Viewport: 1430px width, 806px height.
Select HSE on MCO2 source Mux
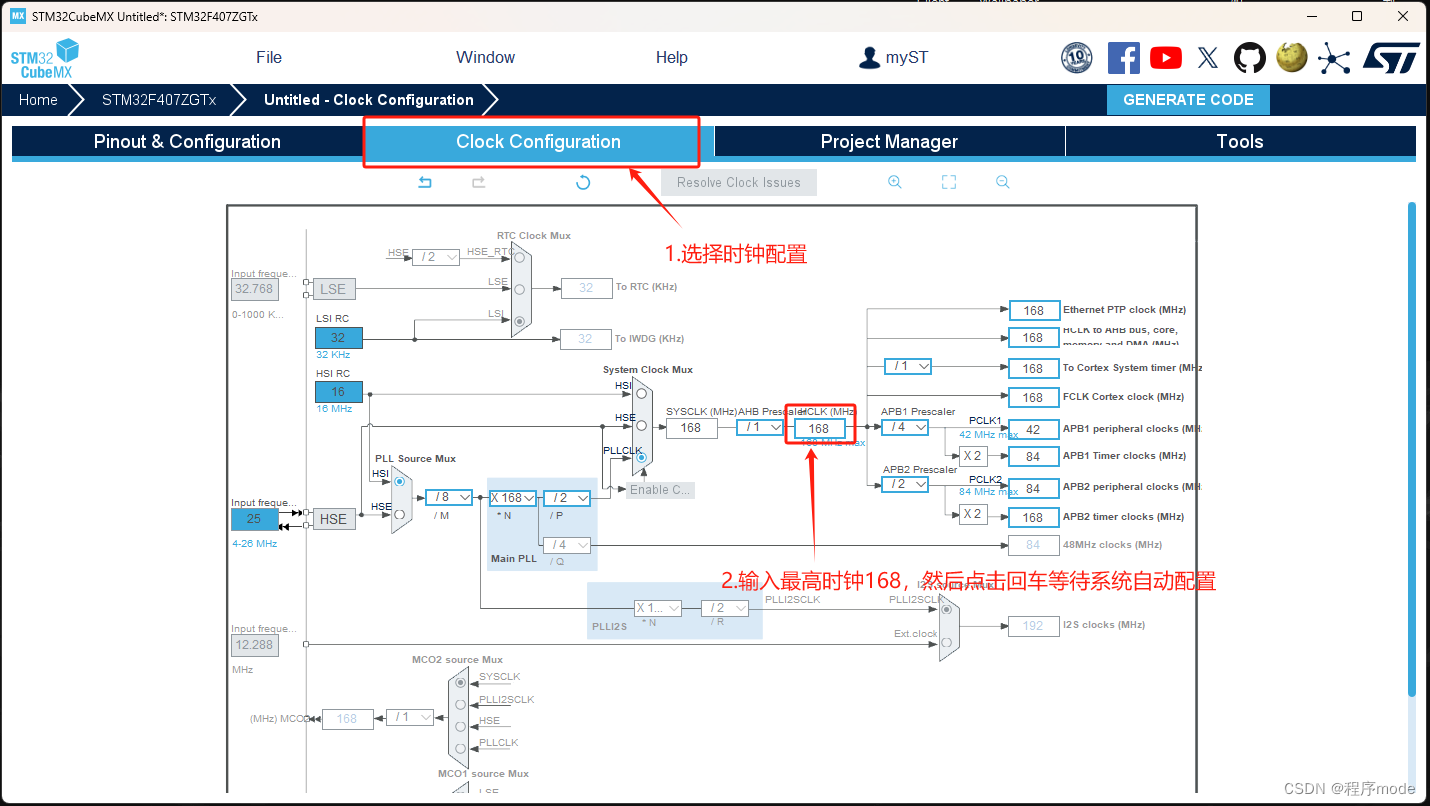click(460, 727)
